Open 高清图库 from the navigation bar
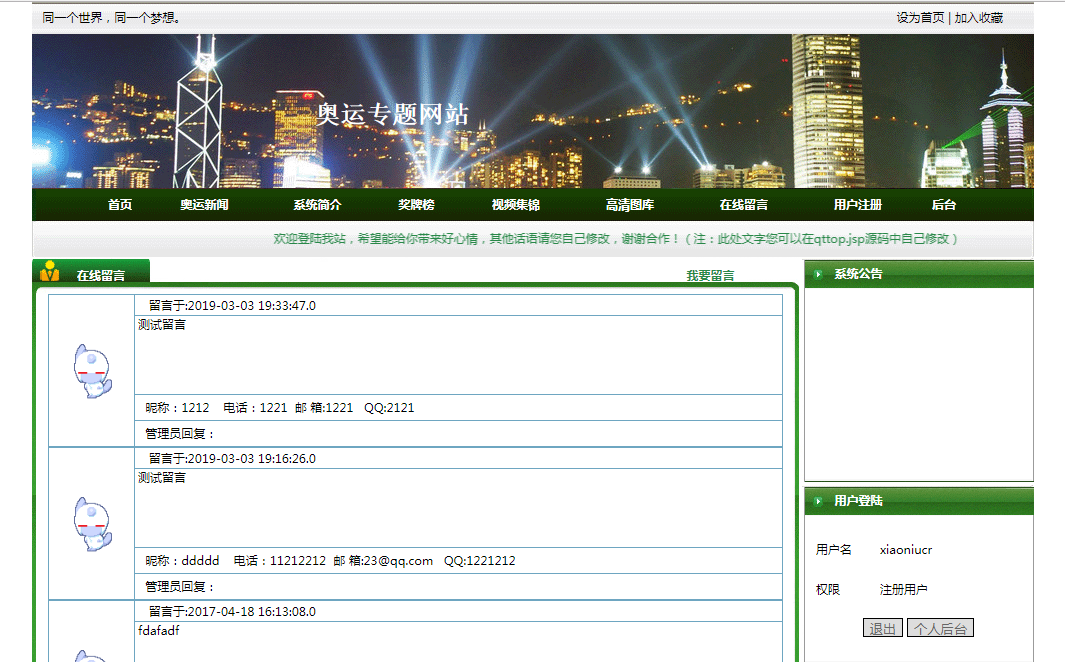This screenshot has height=662, width=1065. coord(630,205)
